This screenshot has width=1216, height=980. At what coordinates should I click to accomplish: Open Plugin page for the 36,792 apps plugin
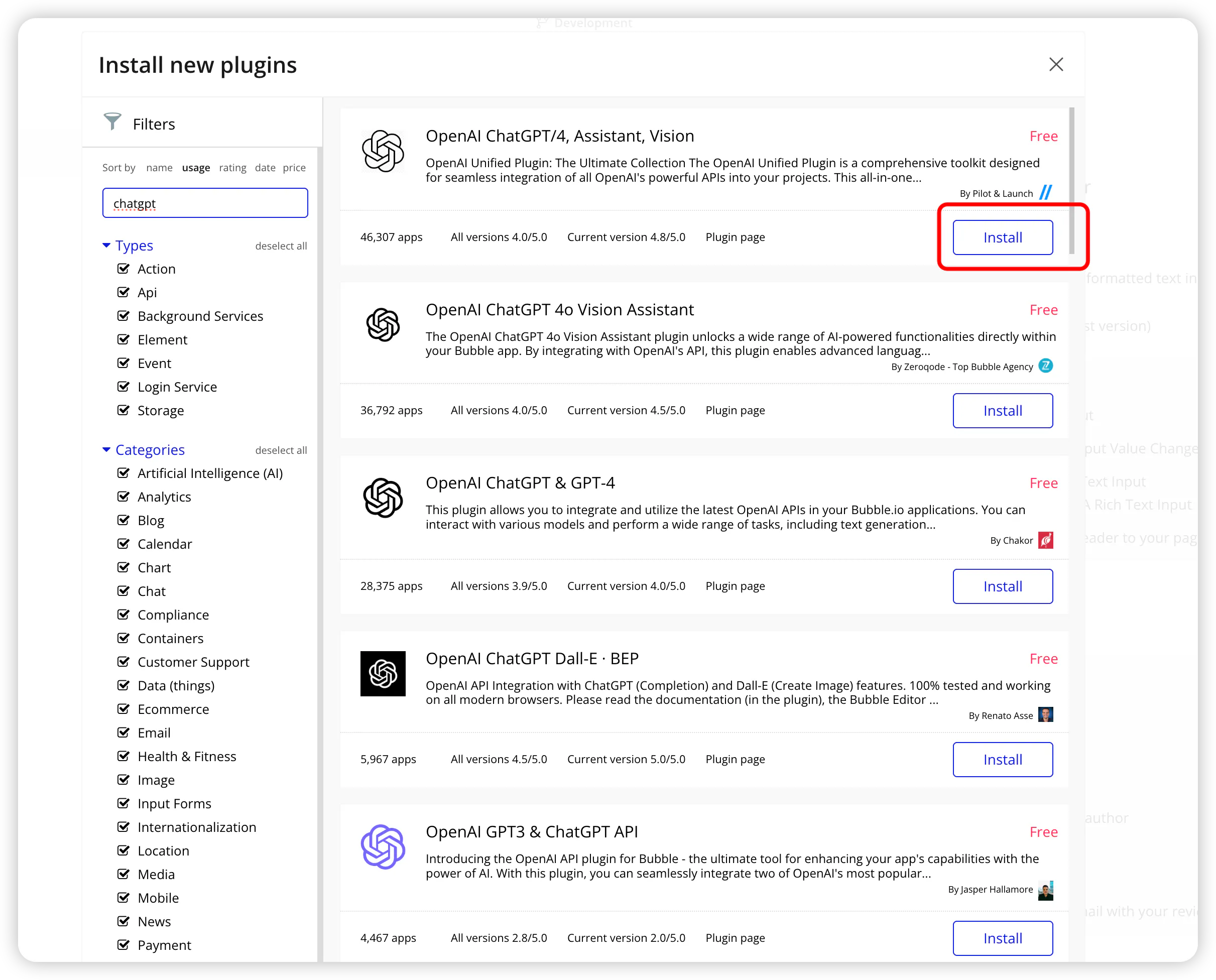(735, 410)
